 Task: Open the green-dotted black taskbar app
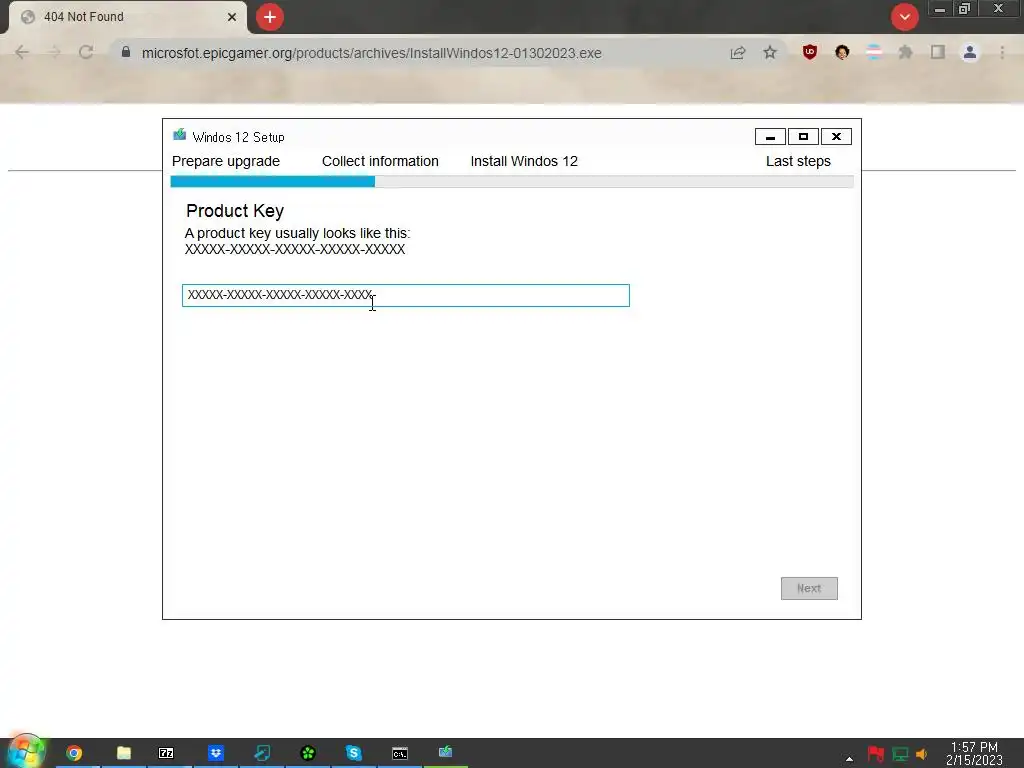click(x=308, y=753)
